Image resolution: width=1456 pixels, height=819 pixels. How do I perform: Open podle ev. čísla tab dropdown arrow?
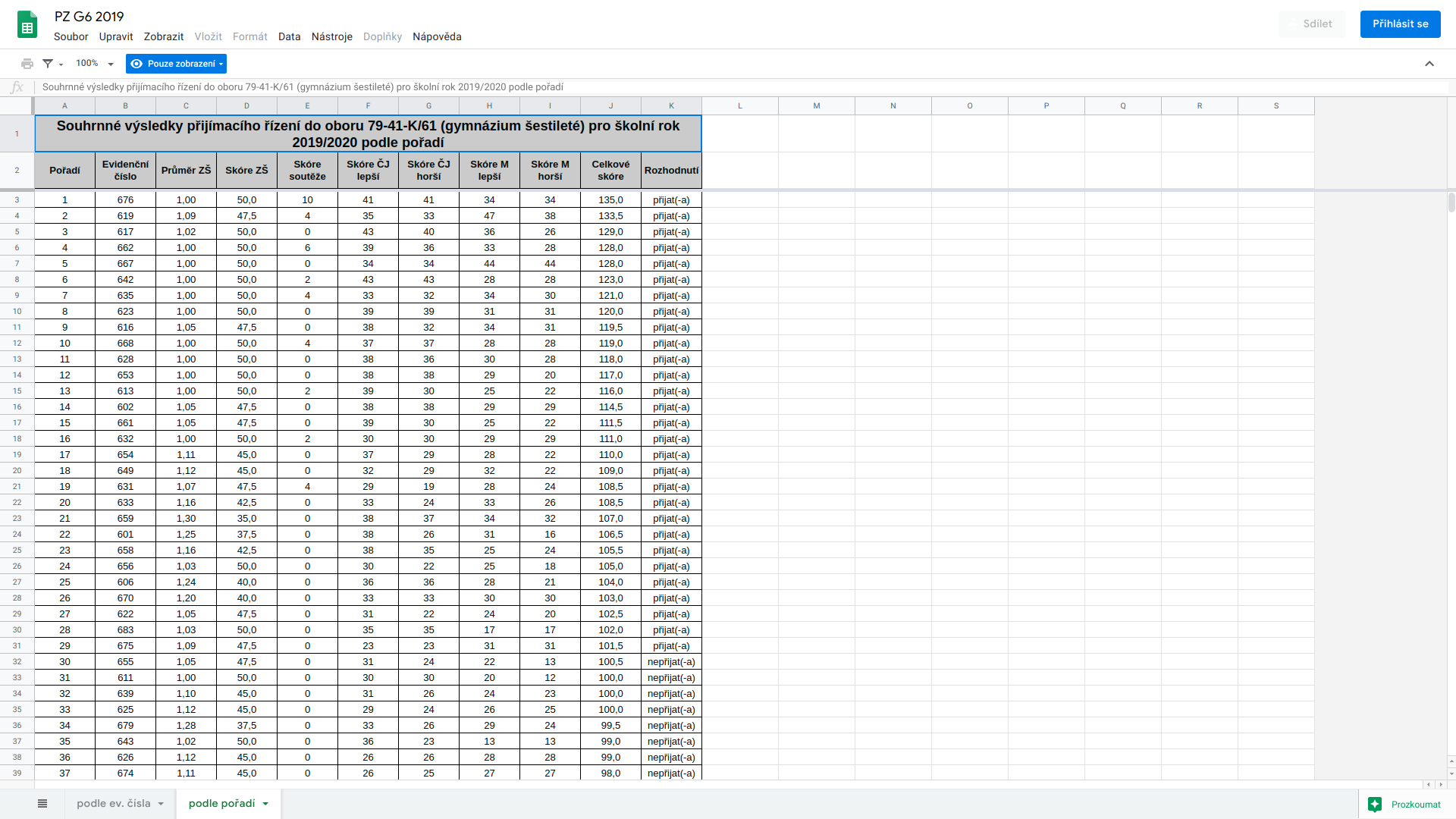coord(161,804)
